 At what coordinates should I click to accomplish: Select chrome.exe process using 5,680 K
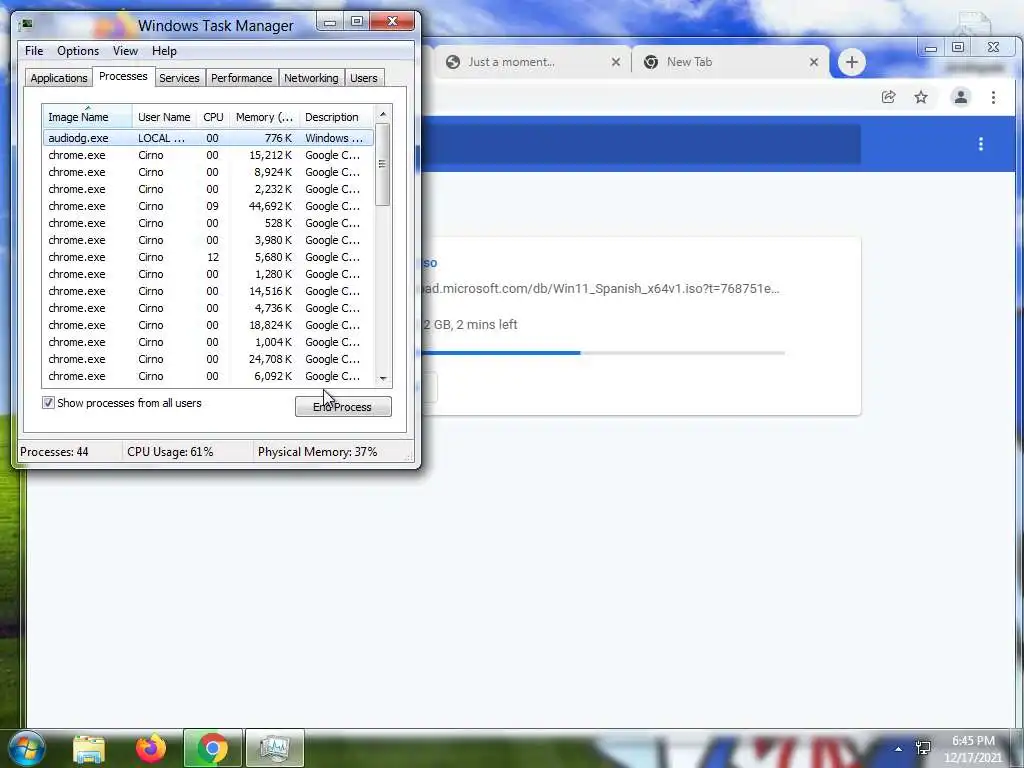pos(208,257)
